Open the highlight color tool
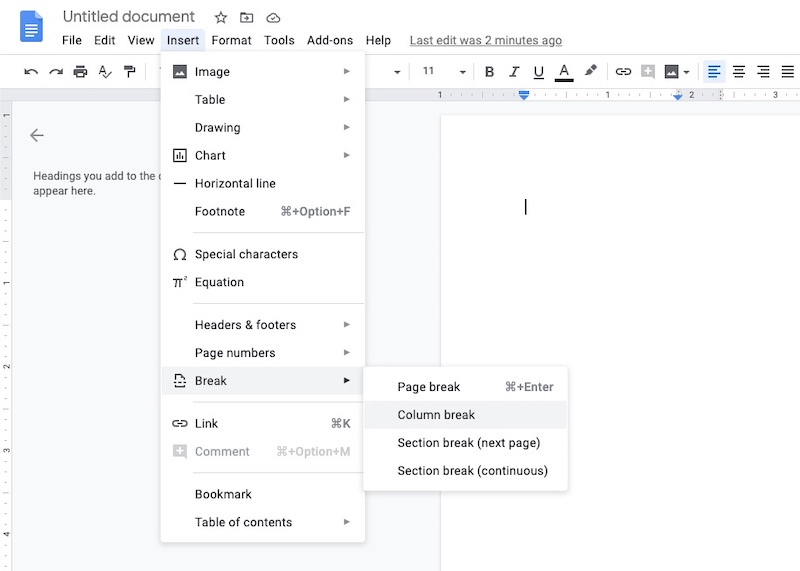This screenshot has height=571, width=800. pos(590,70)
